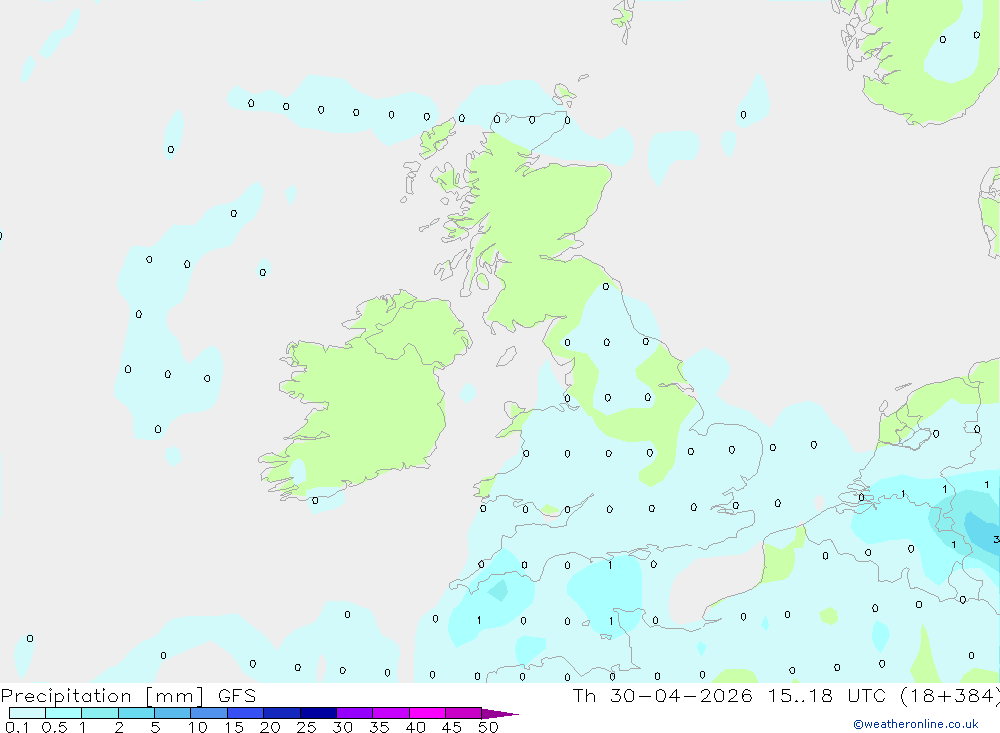This screenshot has height=733, width=1000.
Task: Select legend swatch between 45 and 50 mm
Action: click(463, 713)
